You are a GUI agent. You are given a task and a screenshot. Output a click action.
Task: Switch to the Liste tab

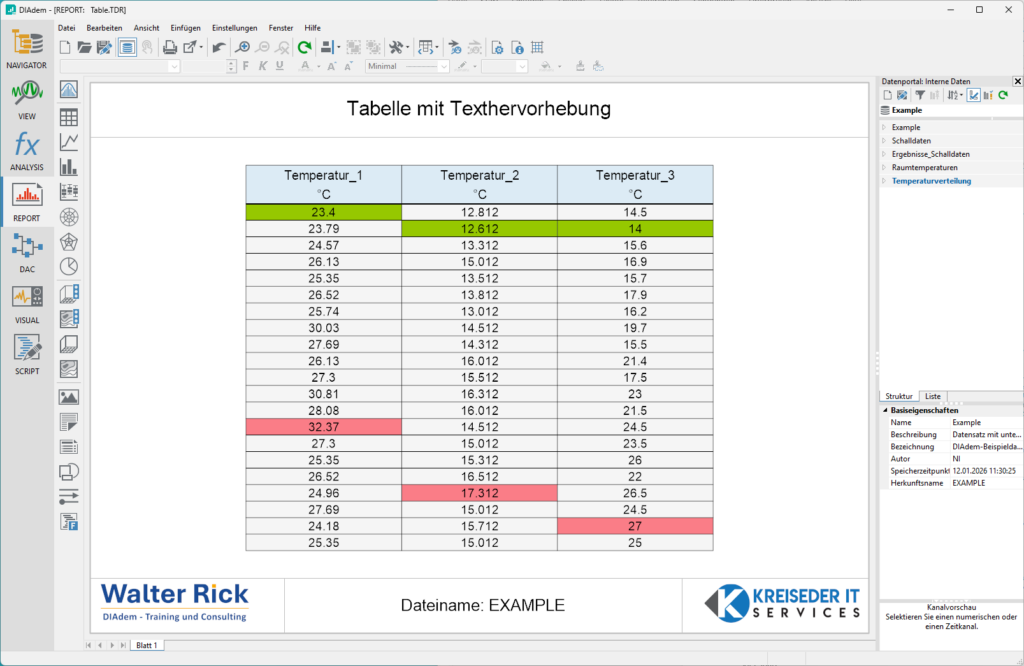(x=932, y=397)
